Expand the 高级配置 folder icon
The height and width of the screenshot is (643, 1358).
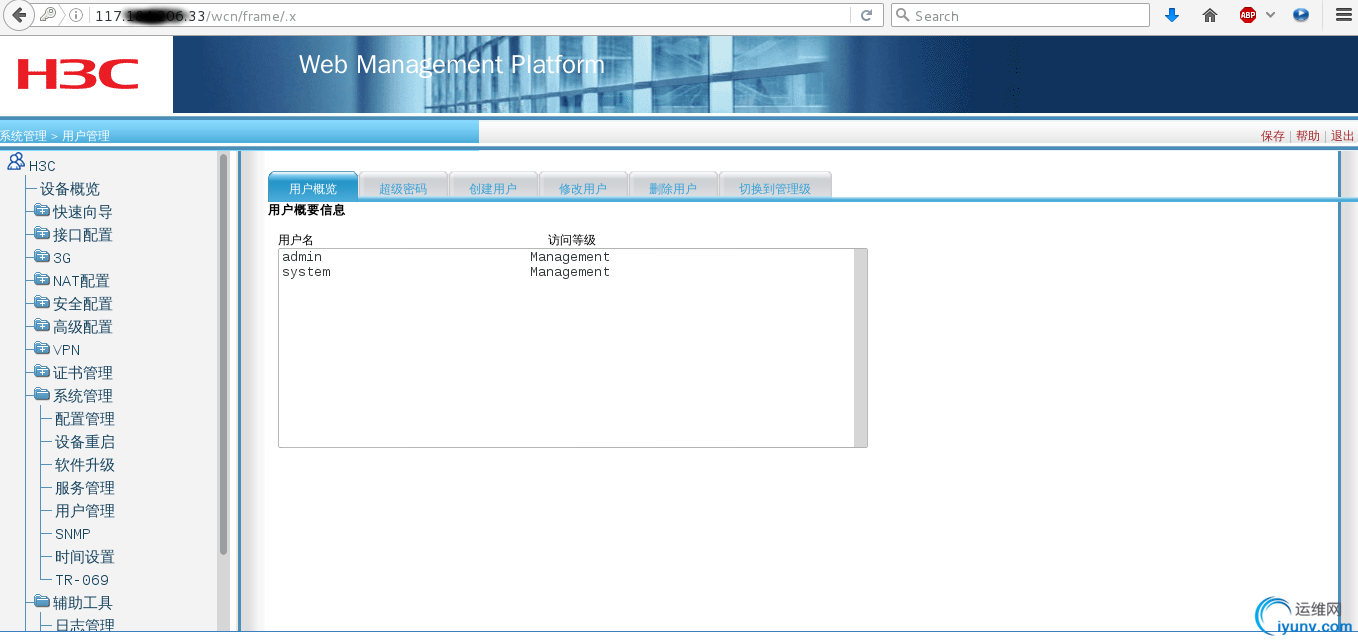pos(42,326)
